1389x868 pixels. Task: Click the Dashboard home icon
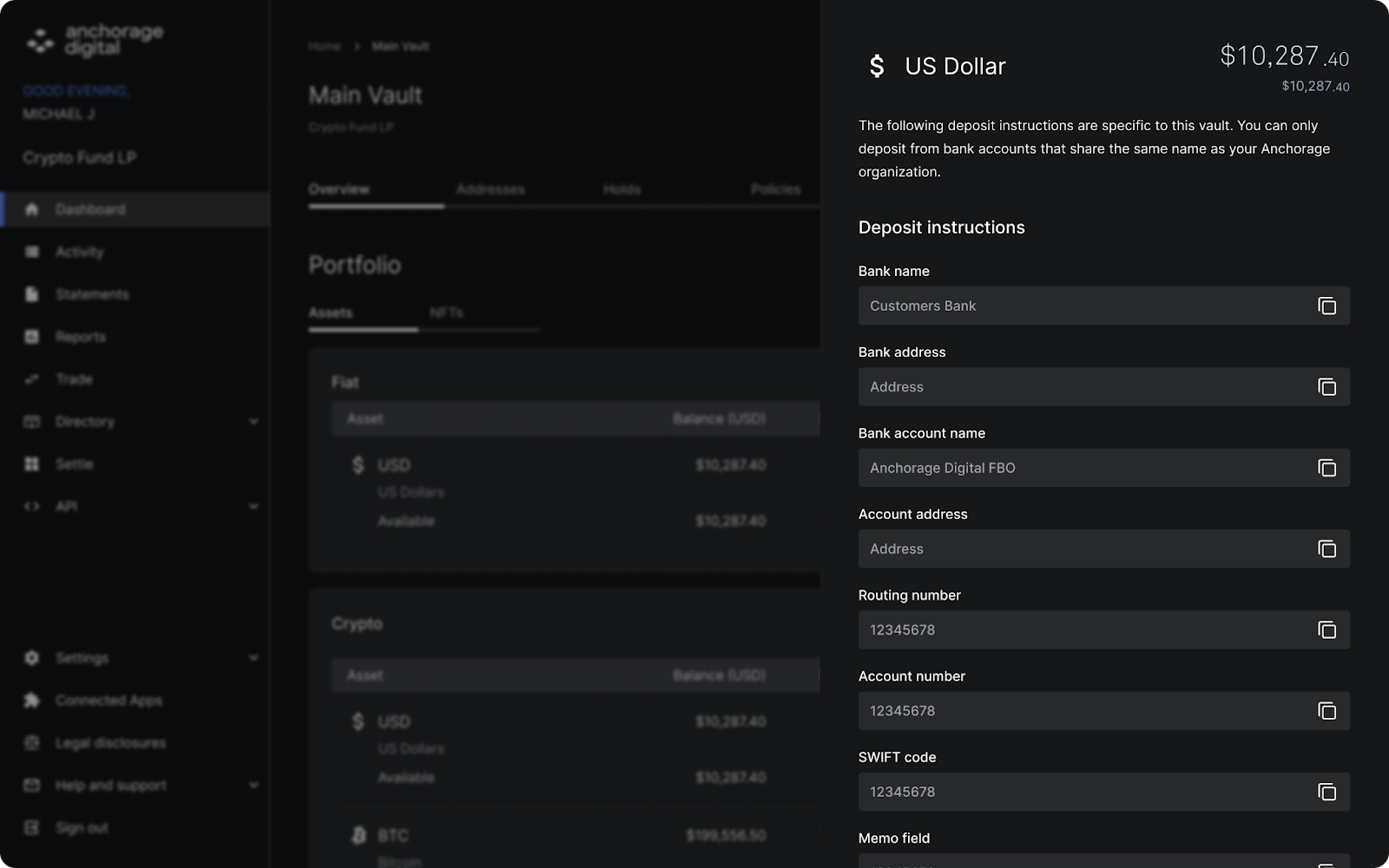tap(32, 209)
